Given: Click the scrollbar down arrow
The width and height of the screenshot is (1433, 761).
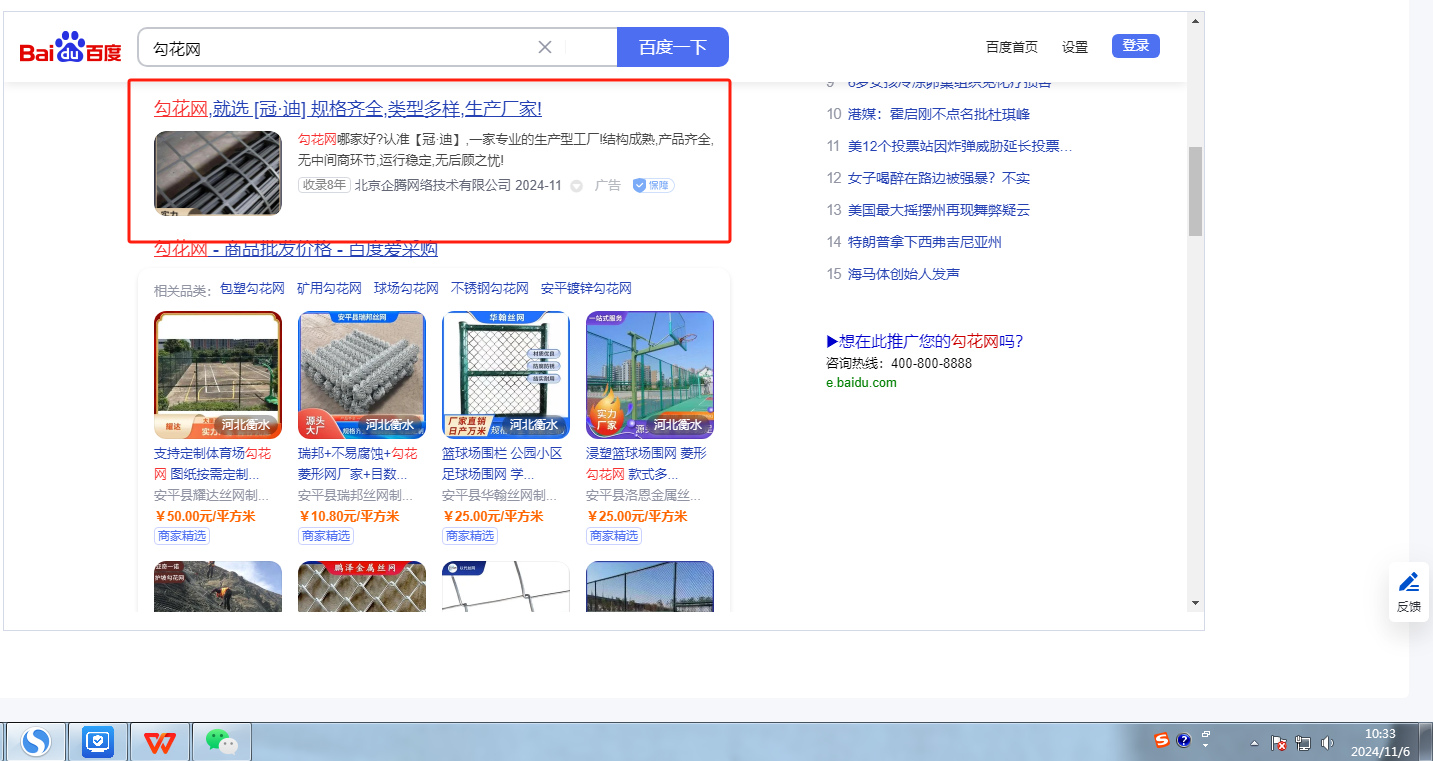Looking at the screenshot, I should pos(1195,603).
